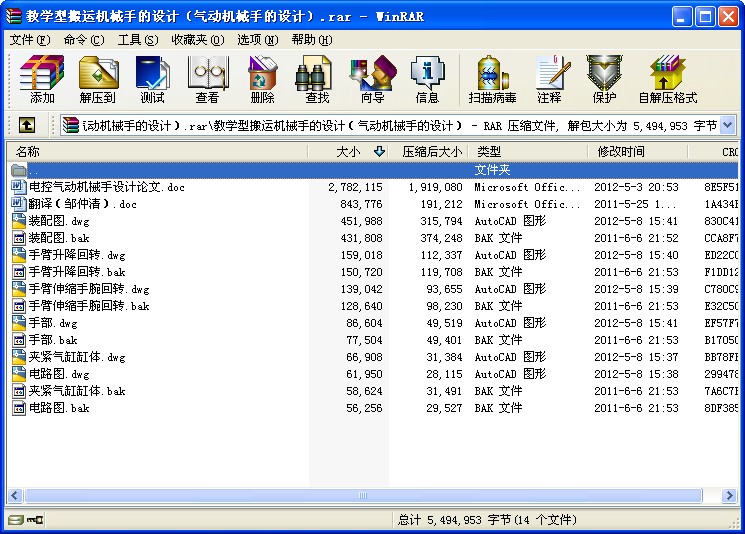This screenshot has width=745, height=534.
Task: Select file 夹紧气缸缸体.dwg
Action: (77, 357)
